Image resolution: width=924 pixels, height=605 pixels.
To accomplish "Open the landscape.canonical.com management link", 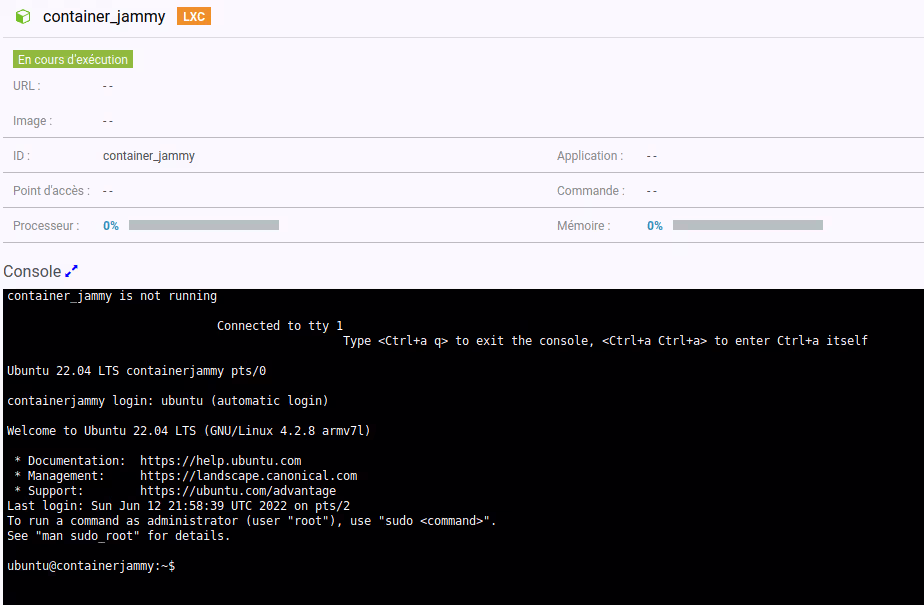I will pos(248,476).
